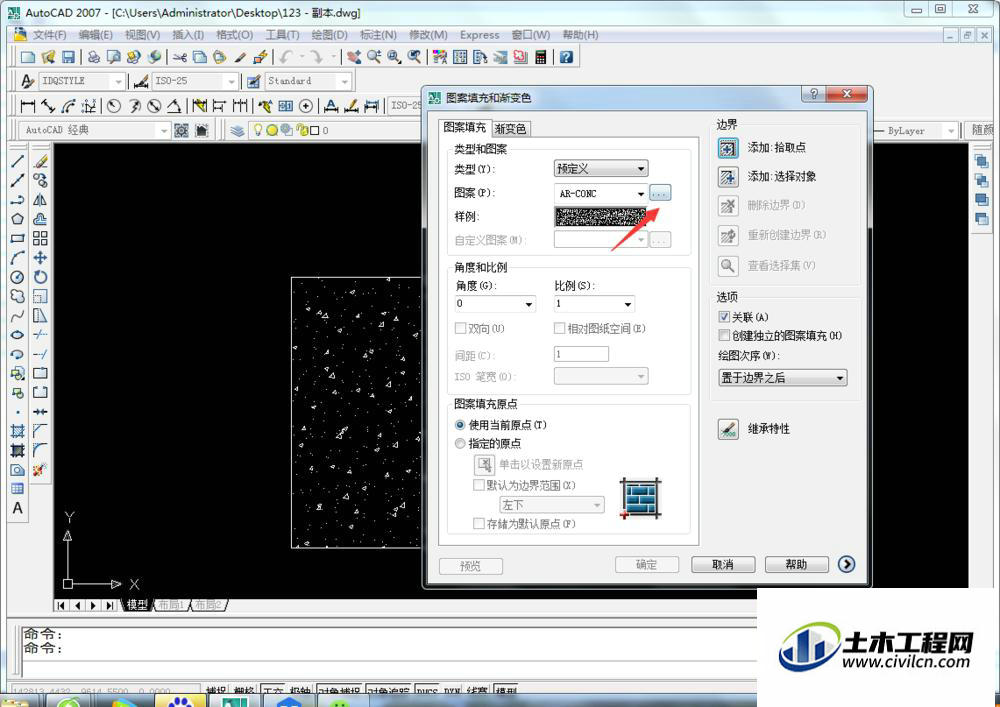Screen dimensions: 1000x707
Task: Open the QuickCalc calculator icon
Action: coord(541,57)
